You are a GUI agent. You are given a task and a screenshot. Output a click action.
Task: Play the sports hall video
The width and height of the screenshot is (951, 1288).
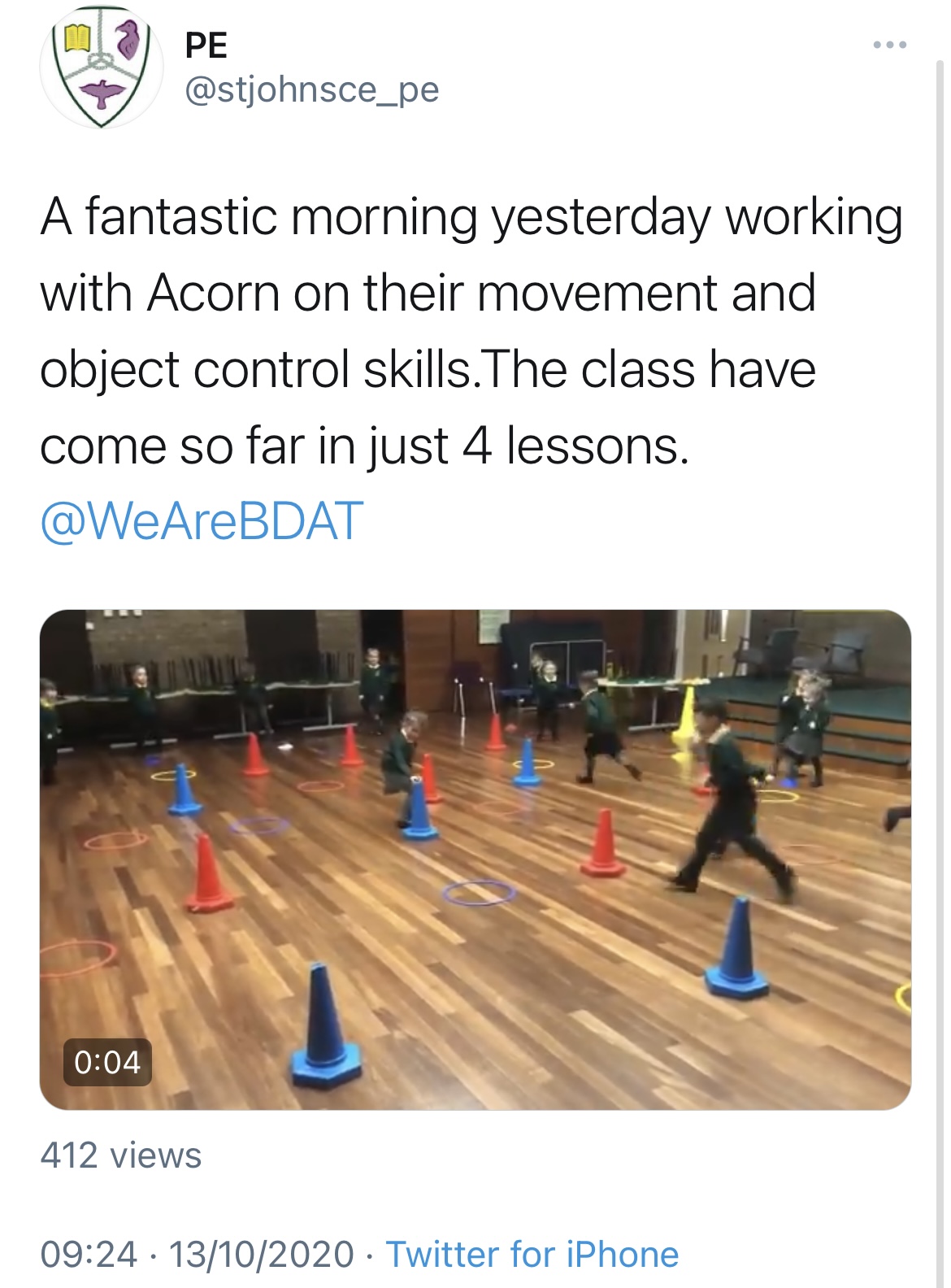point(475,859)
